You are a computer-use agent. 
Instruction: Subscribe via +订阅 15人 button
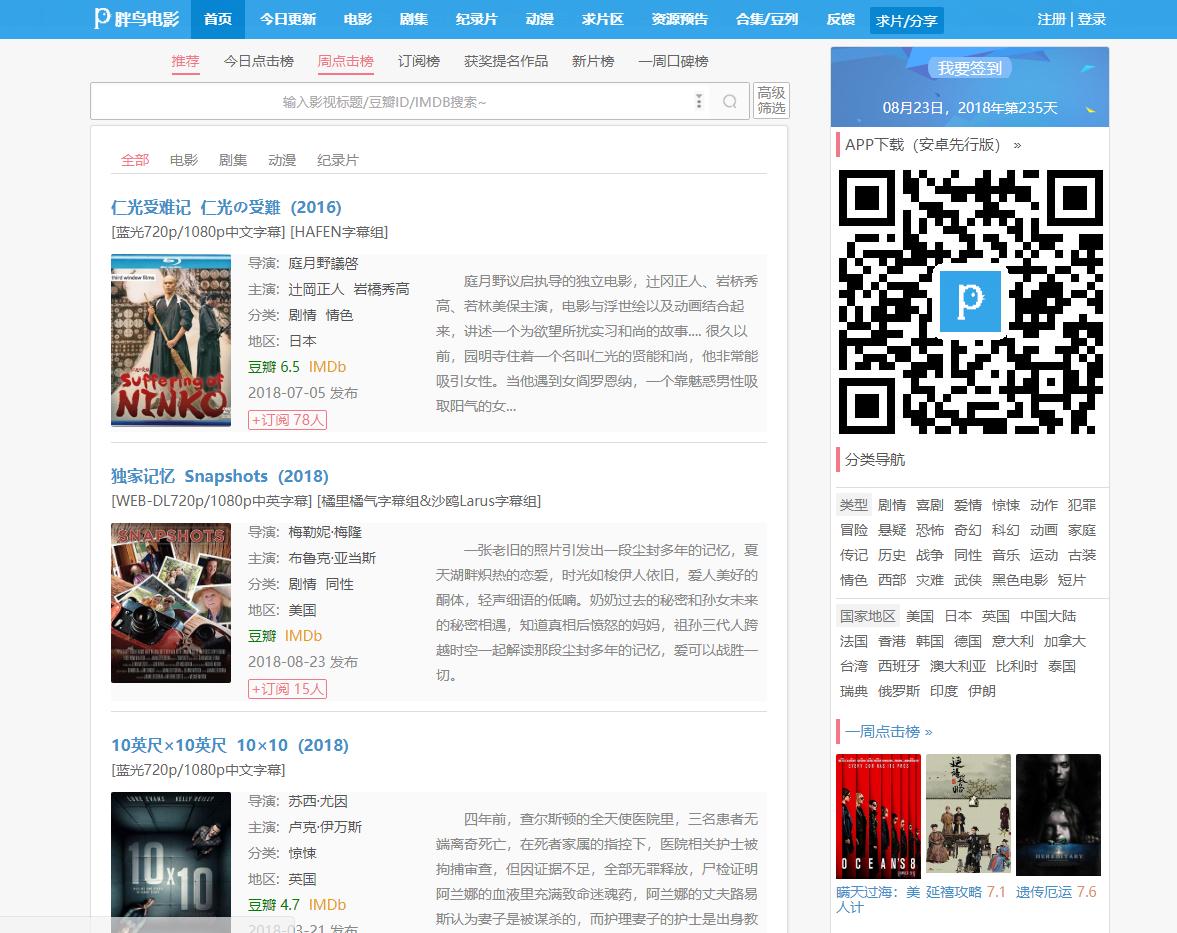tap(287, 688)
